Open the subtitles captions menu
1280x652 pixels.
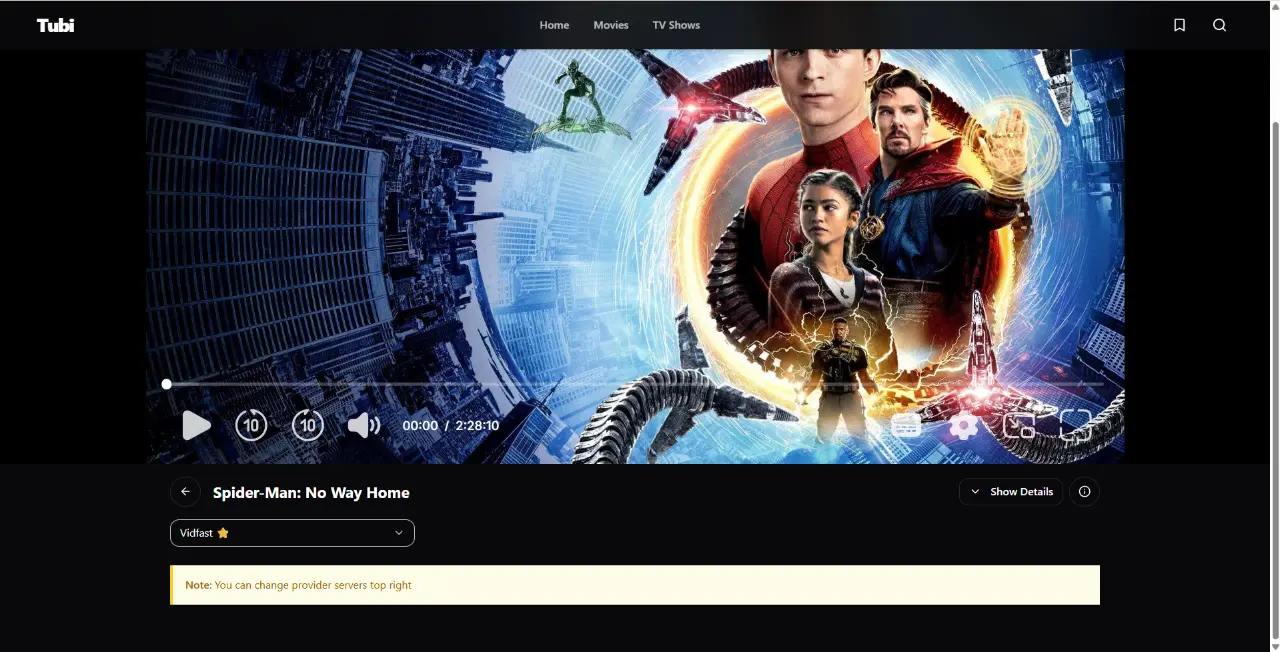(906, 426)
